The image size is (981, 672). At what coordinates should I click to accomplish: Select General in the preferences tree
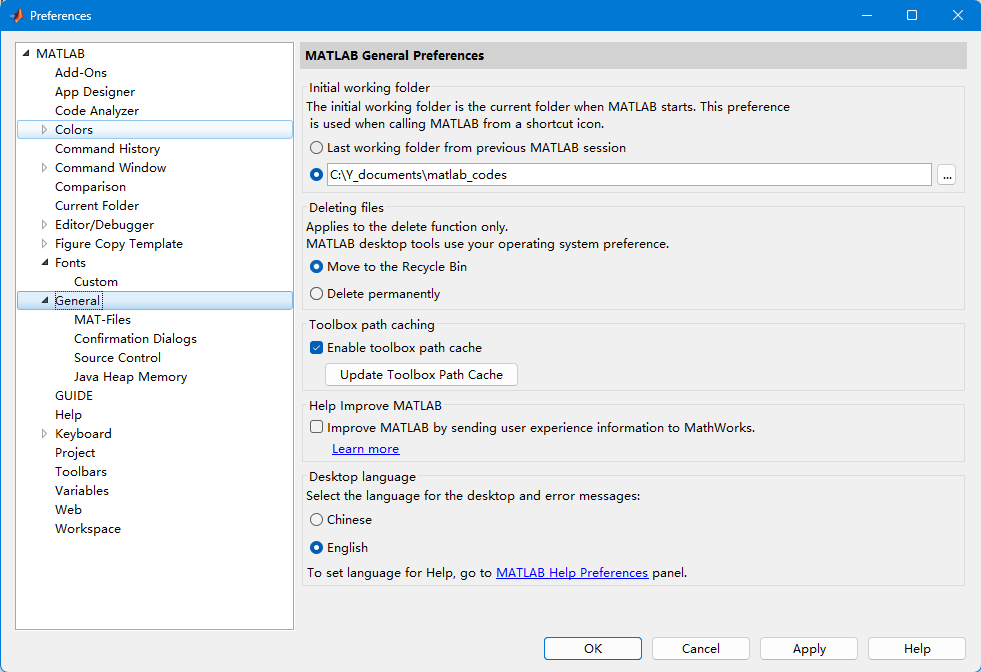point(78,301)
